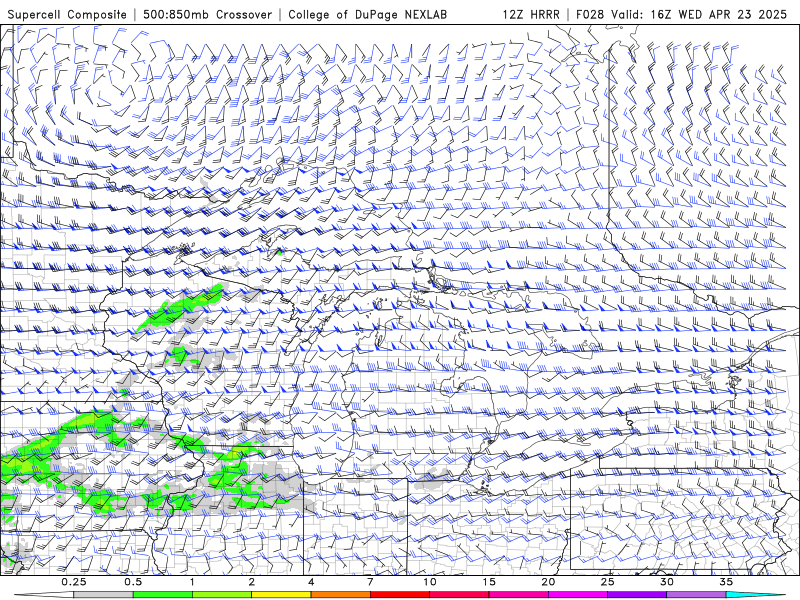Select the yellow 2–4 color bar segment
Image resolution: width=800 pixels, height=600 pixels.
click(x=281, y=595)
